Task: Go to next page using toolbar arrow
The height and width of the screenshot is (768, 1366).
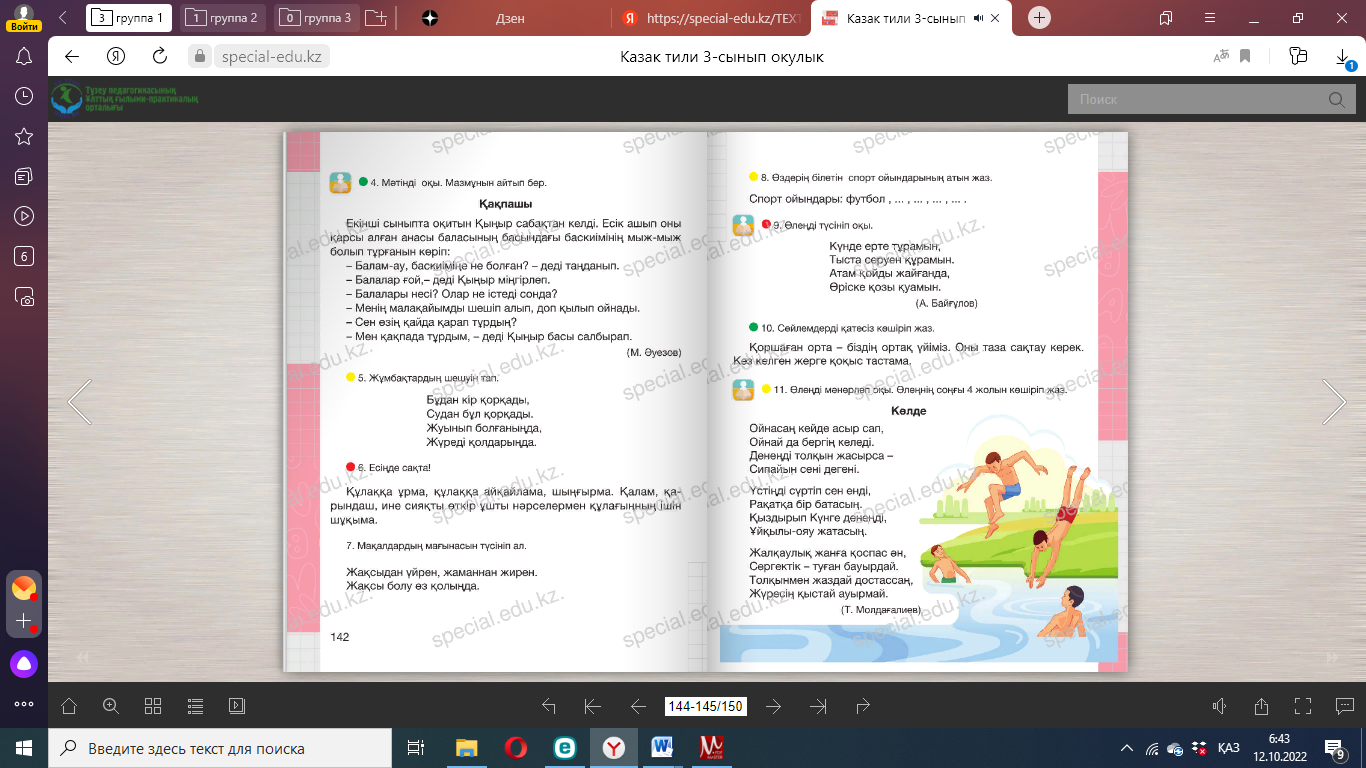Action: point(773,706)
